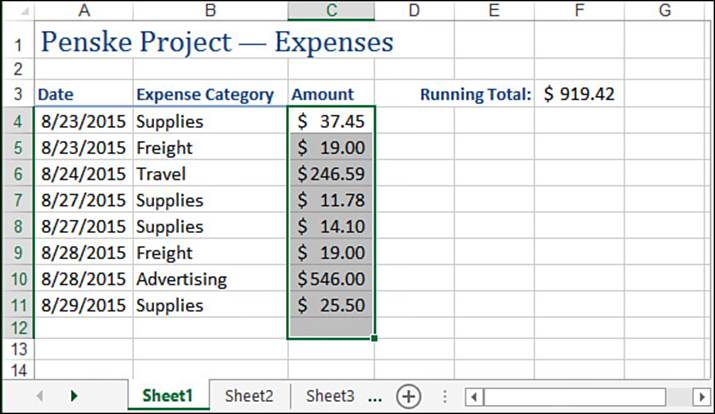The width and height of the screenshot is (715, 414).
Task: Switch to Sheet1 tab
Action: click(168, 395)
